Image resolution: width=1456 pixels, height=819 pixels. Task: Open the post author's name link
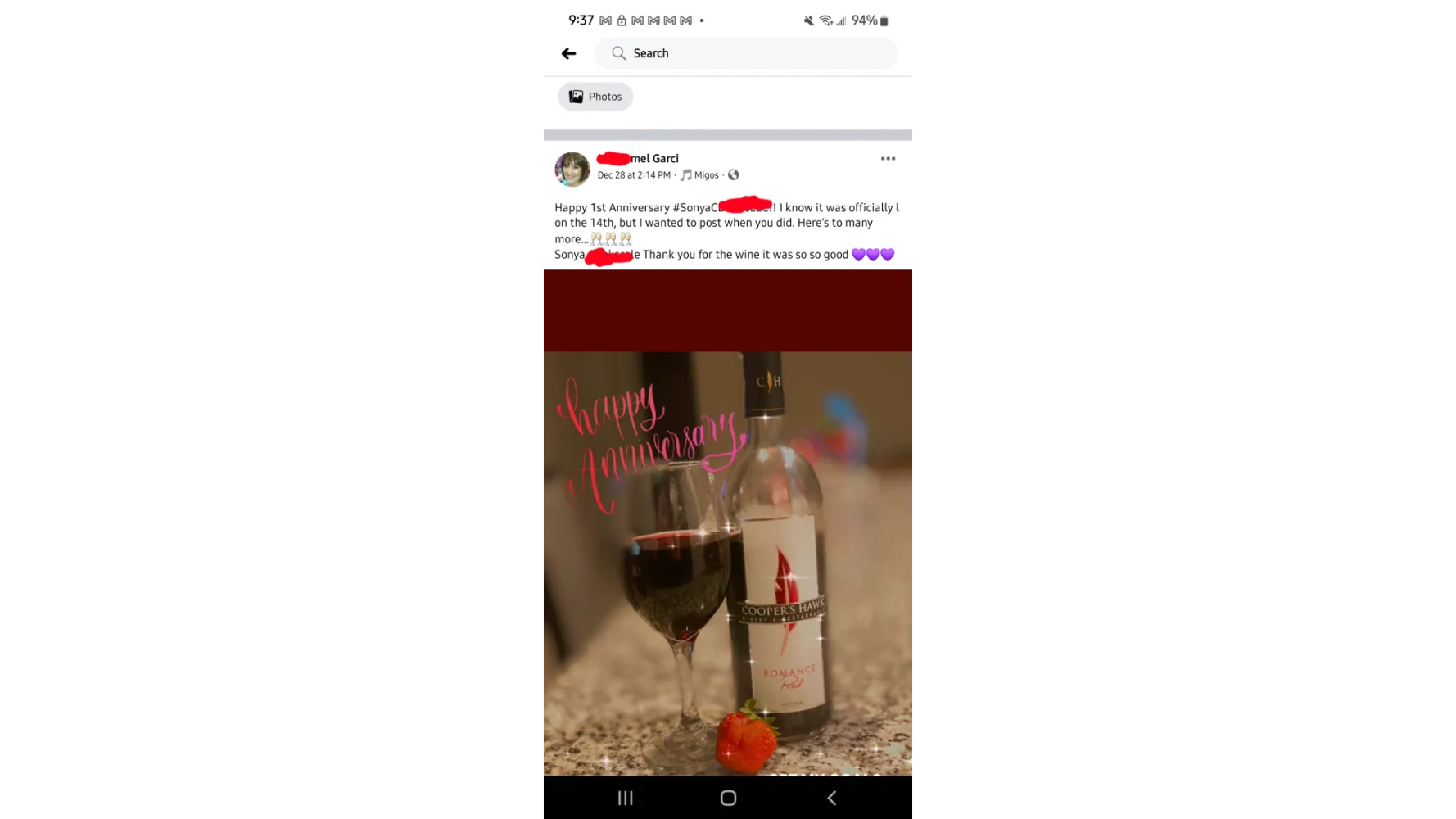pyautogui.click(x=638, y=159)
